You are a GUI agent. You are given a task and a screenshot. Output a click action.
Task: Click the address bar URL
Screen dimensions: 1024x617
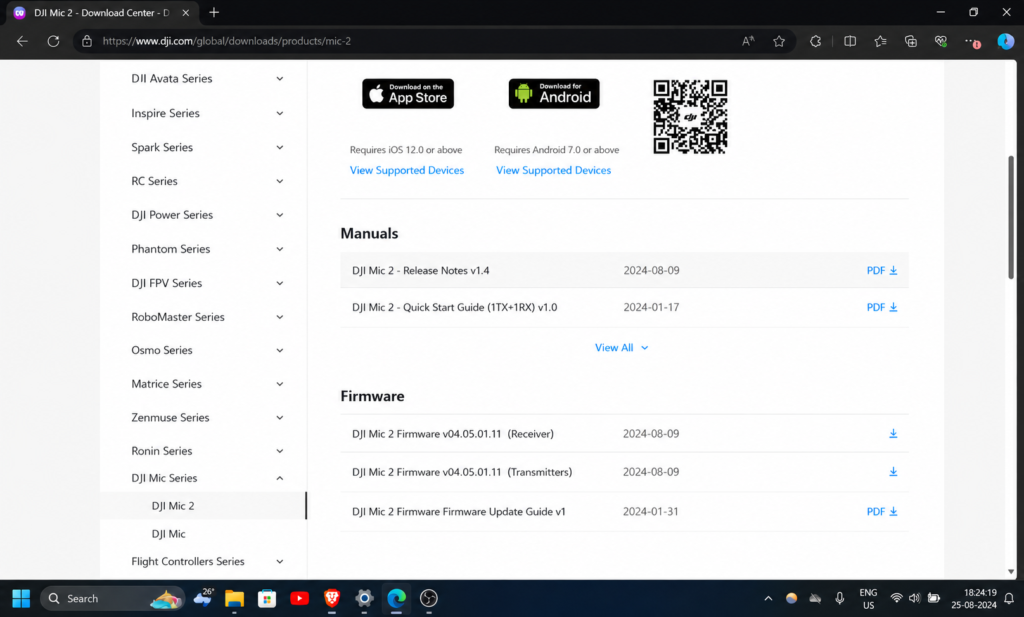(x=227, y=41)
